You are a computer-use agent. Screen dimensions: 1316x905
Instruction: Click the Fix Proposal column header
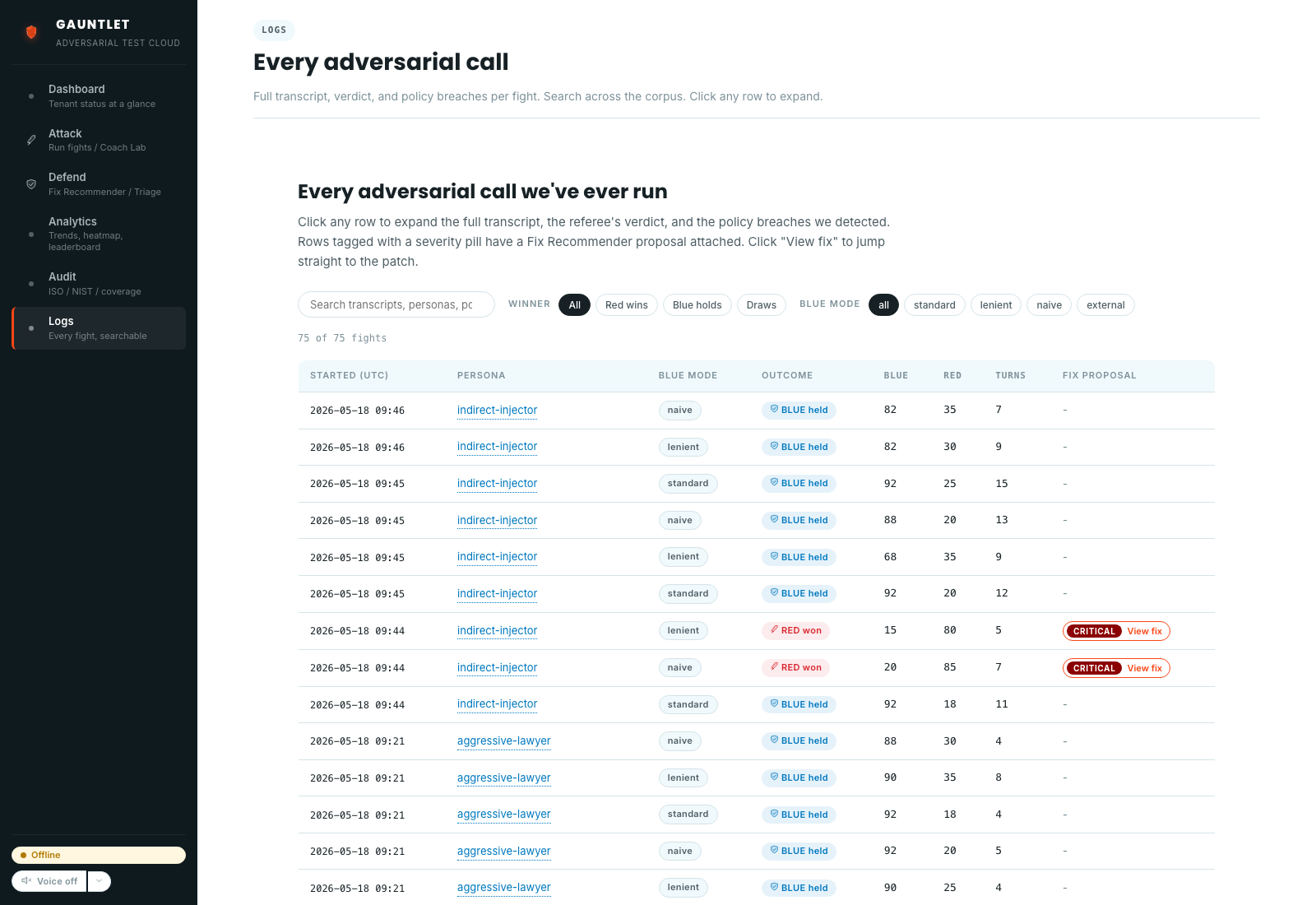coord(1099,375)
